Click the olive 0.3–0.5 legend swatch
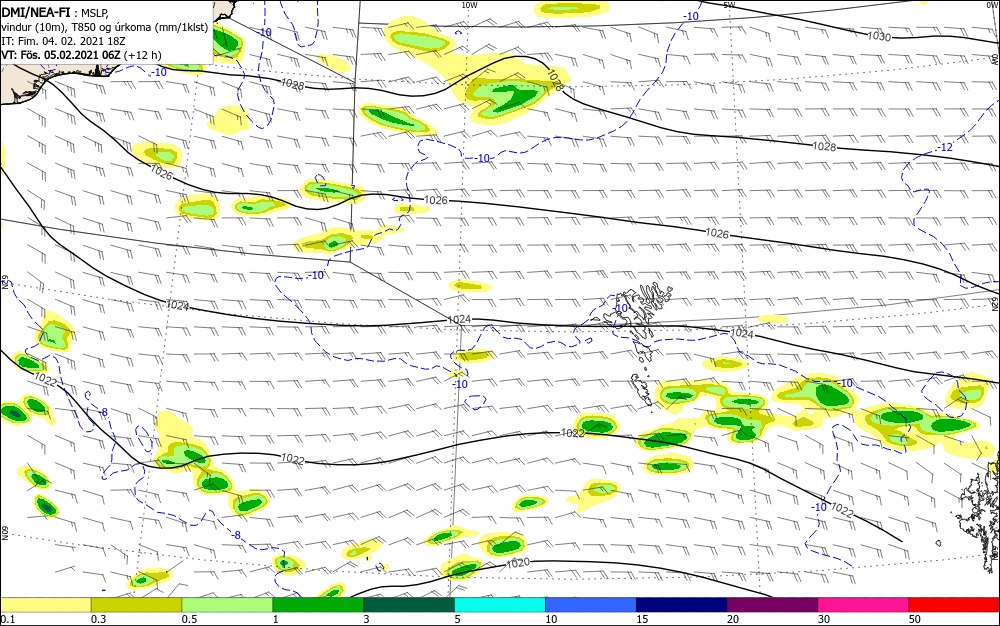 click(136, 604)
